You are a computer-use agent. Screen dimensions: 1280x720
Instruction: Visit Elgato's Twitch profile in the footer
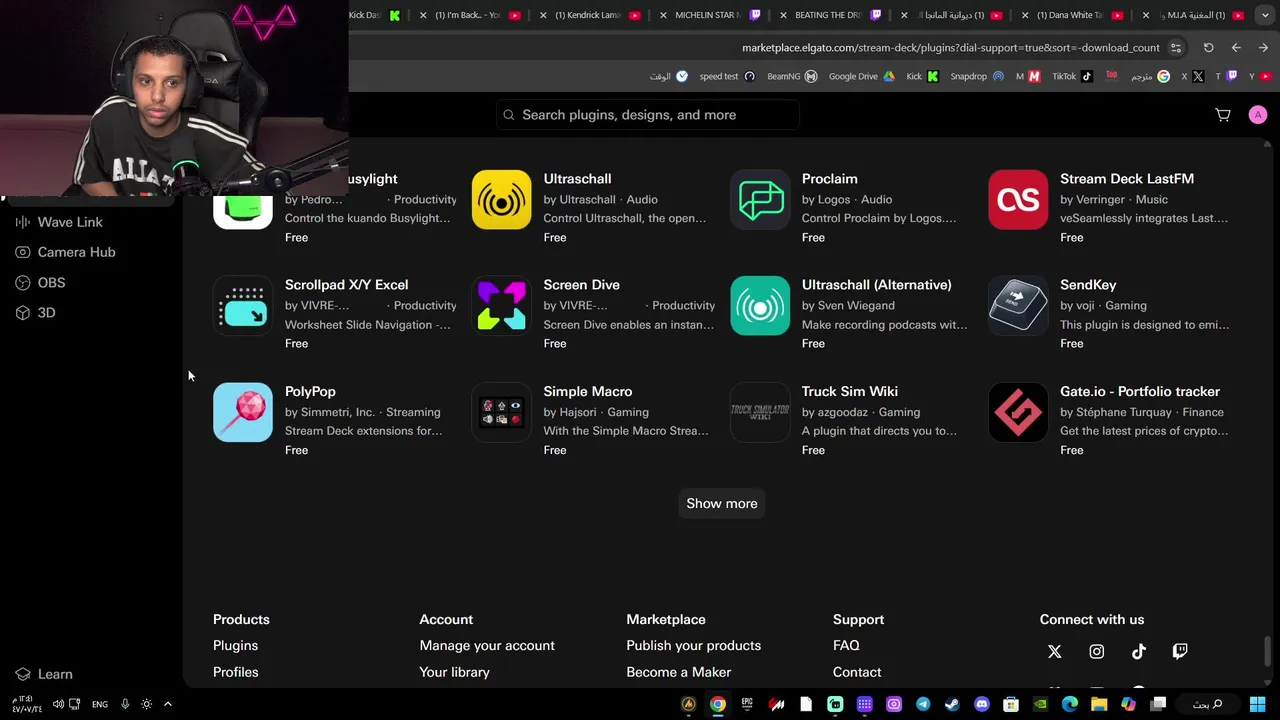click(x=1180, y=652)
